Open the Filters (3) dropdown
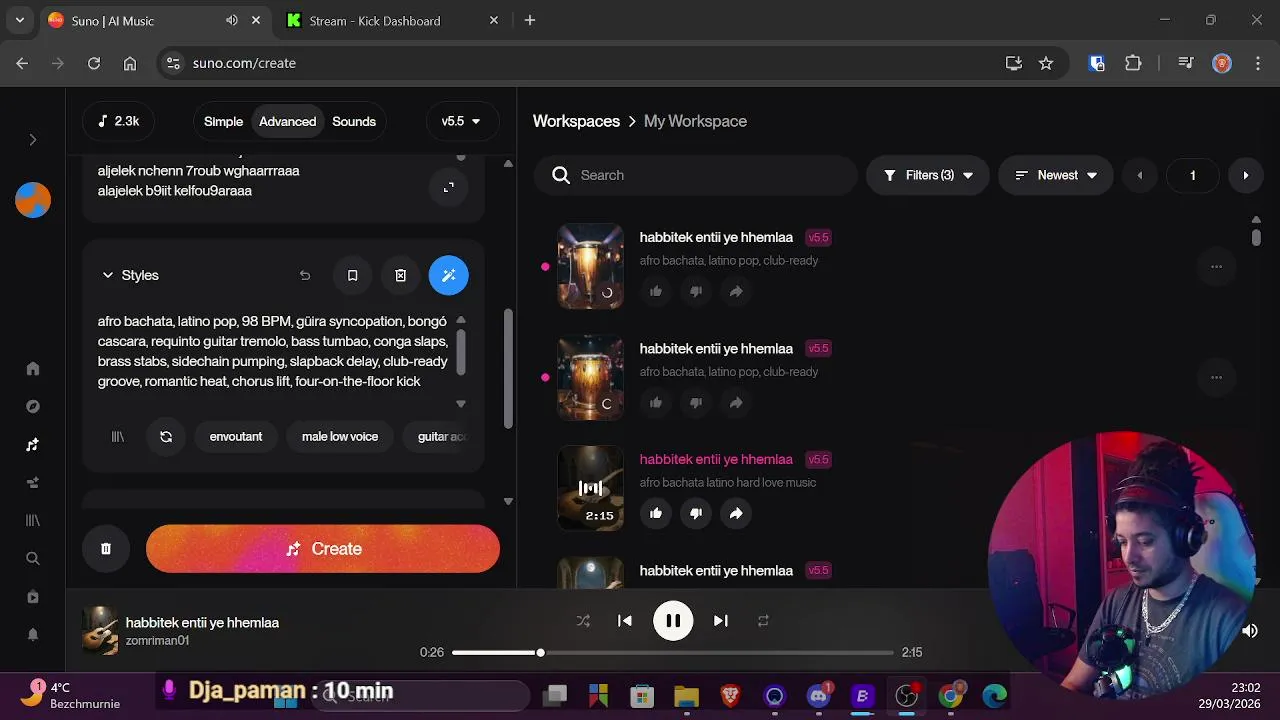 (x=928, y=175)
